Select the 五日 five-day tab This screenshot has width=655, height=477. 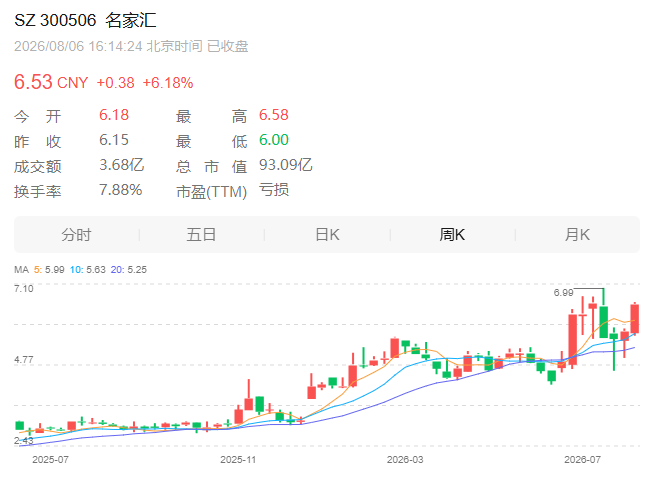coord(201,235)
